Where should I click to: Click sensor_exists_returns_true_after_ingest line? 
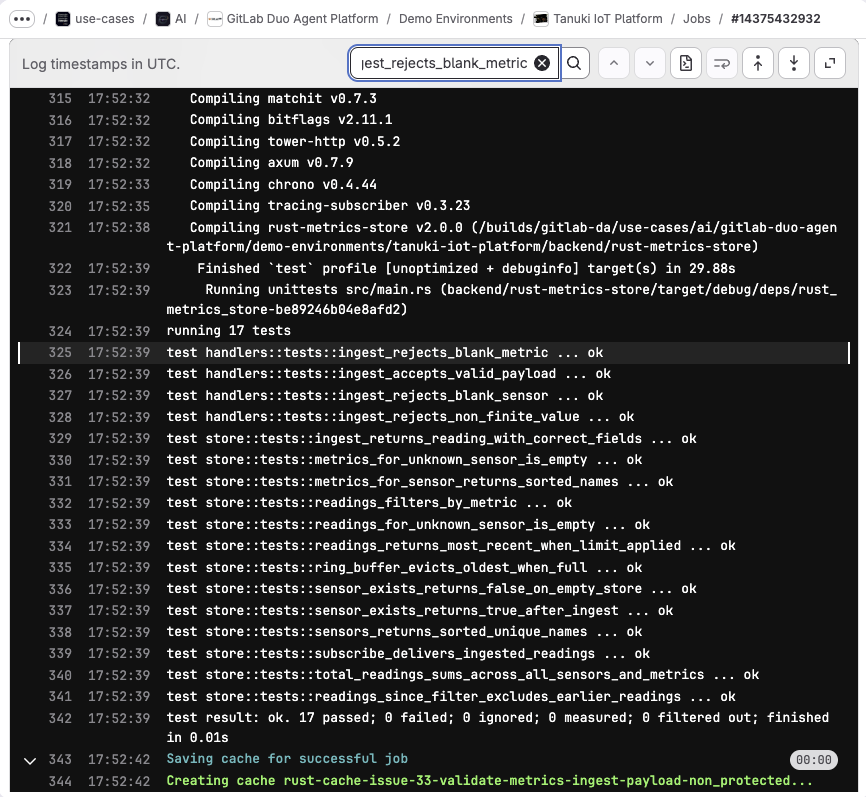[420, 611]
